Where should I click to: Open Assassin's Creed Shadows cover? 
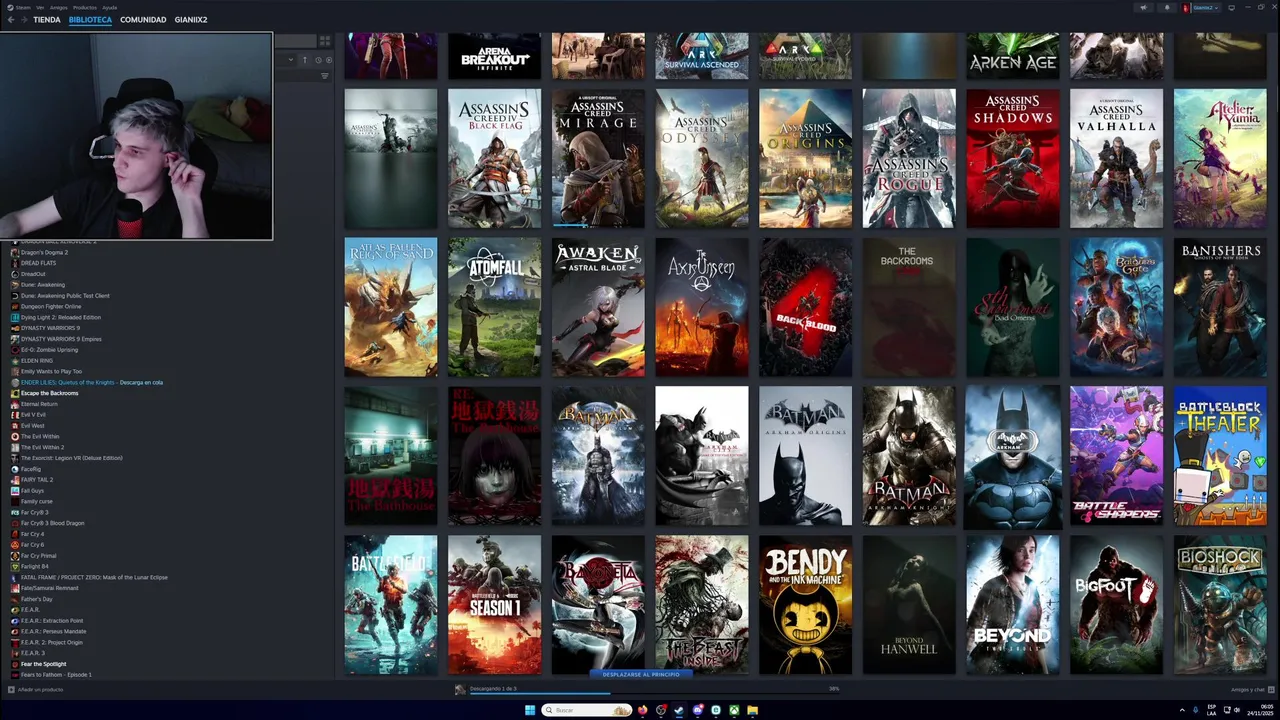coord(1013,158)
